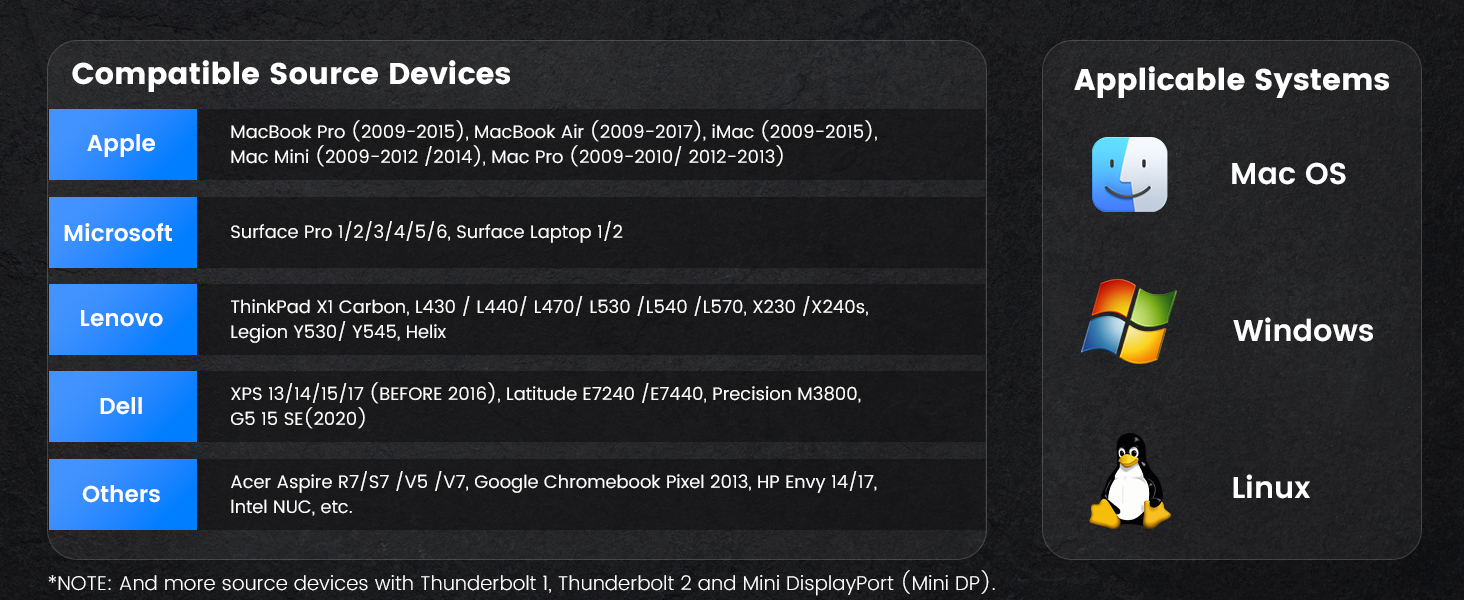Select the blue Others brand label

[122, 494]
